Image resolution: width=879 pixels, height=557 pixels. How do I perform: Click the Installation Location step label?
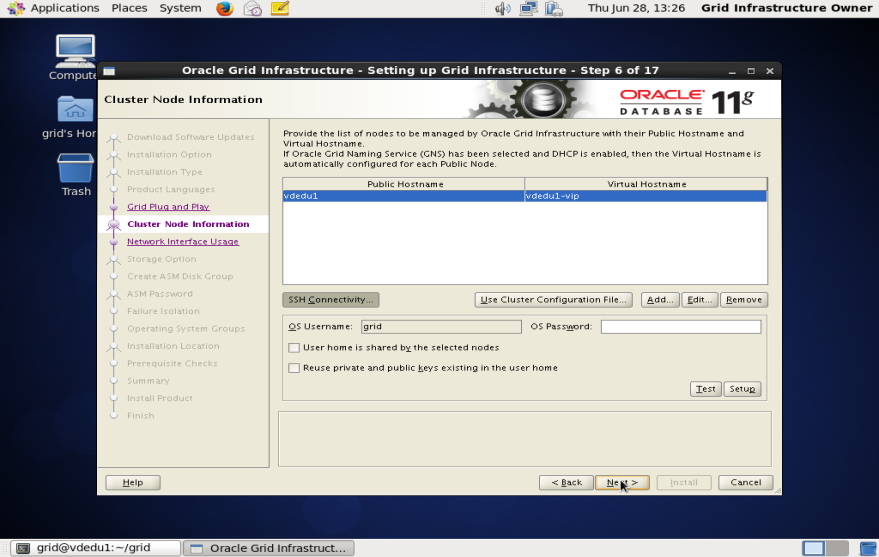click(173, 346)
